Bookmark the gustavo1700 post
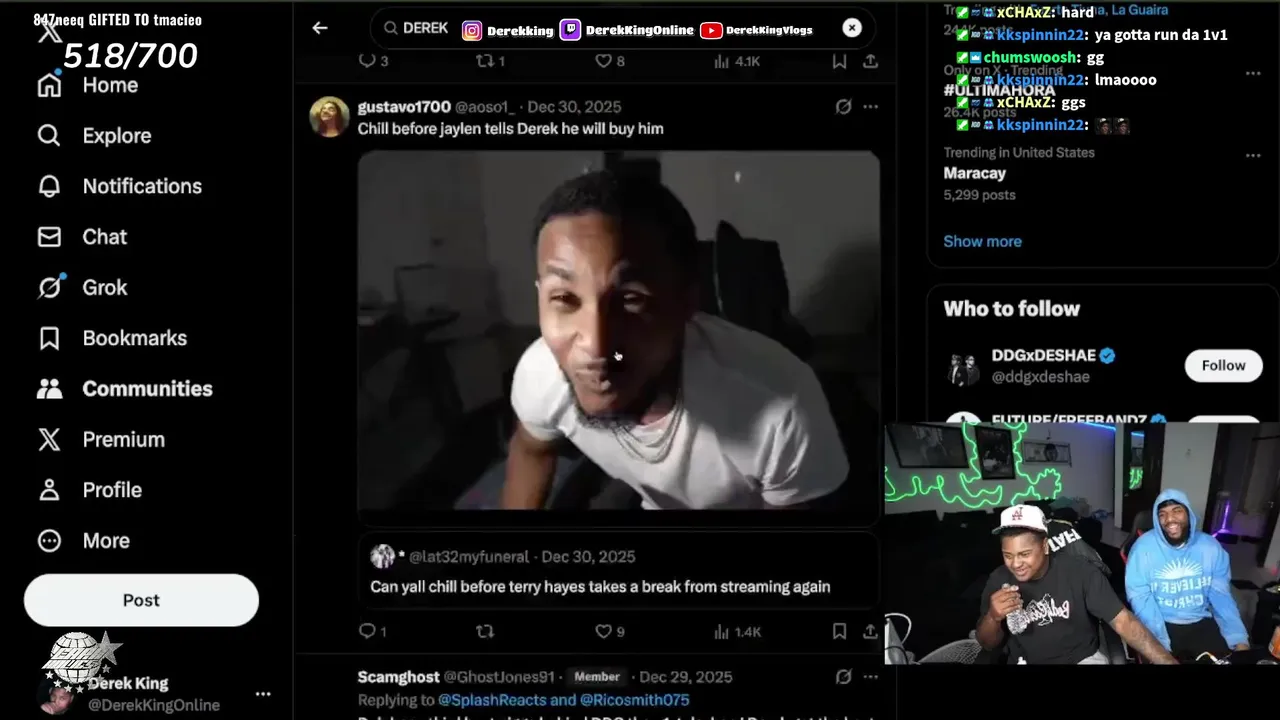This screenshot has width=1280, height=720. [x=839, y=631]
